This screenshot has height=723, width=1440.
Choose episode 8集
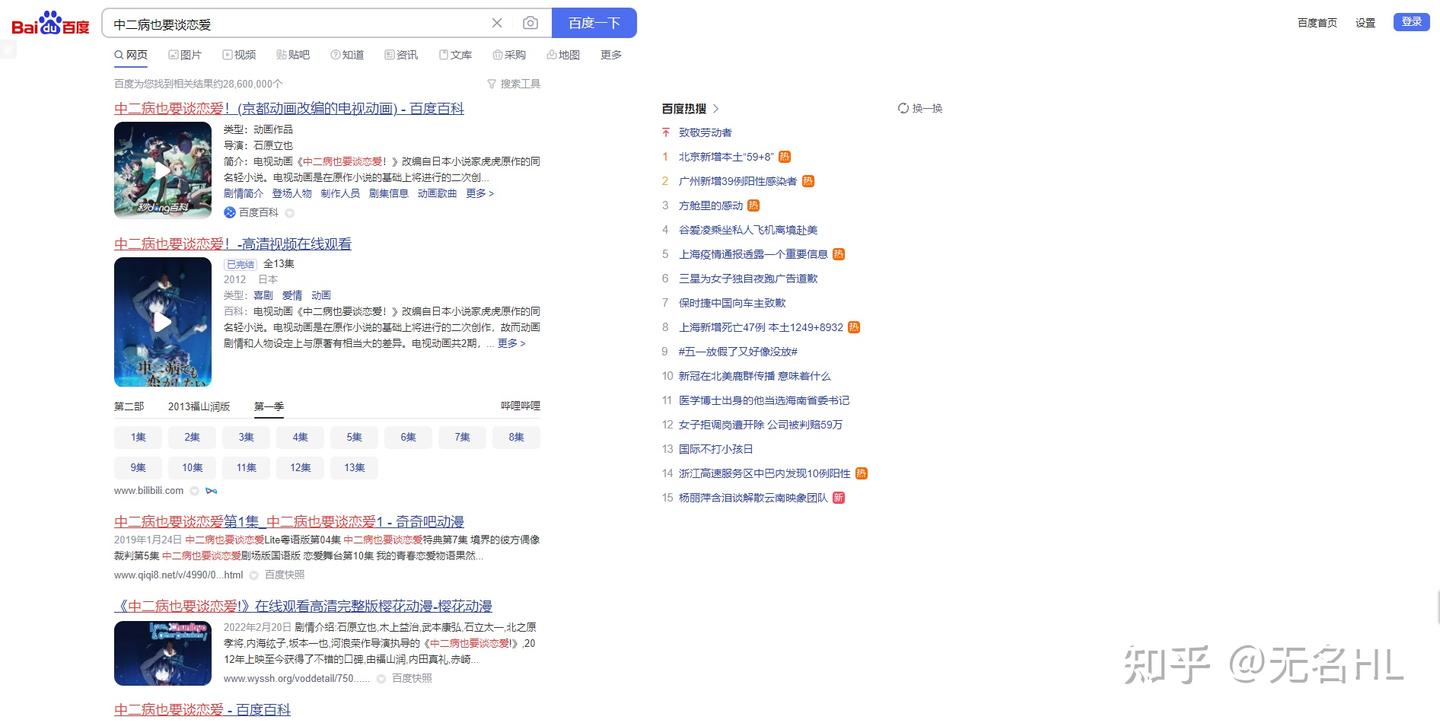516,437
